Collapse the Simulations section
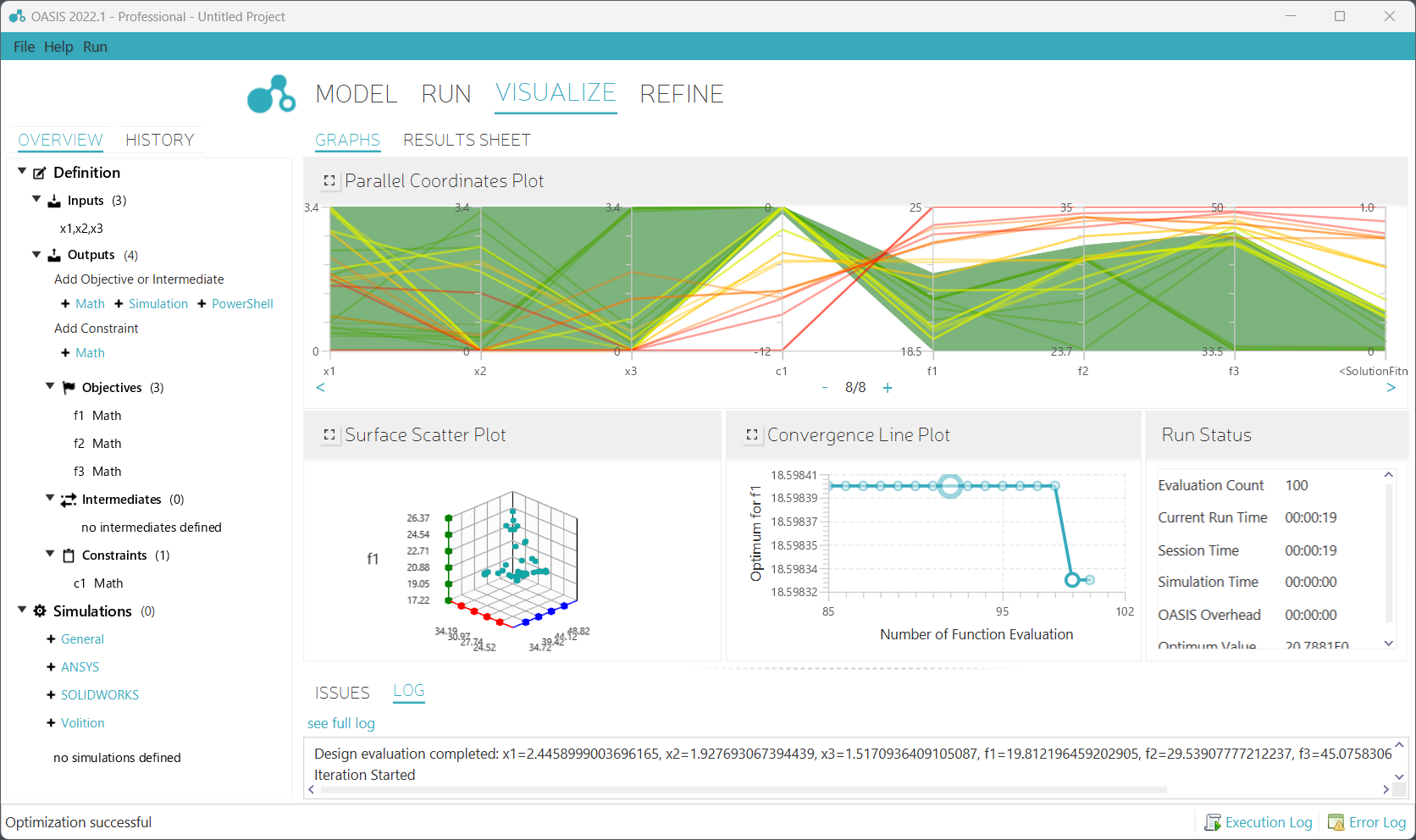This screenshot has width=1416, height=840. point(22,611)
